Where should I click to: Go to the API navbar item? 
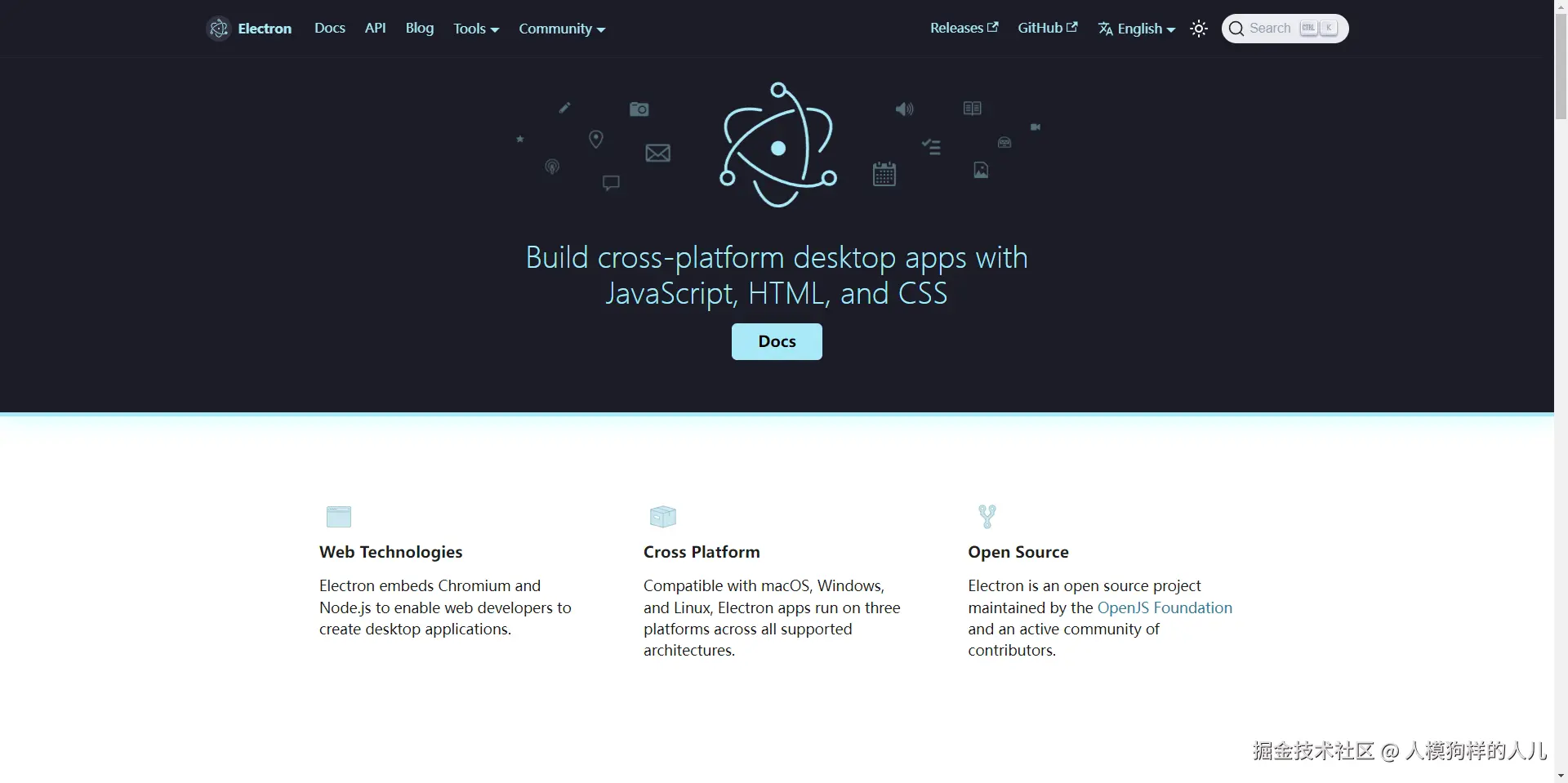coord(375,28)
